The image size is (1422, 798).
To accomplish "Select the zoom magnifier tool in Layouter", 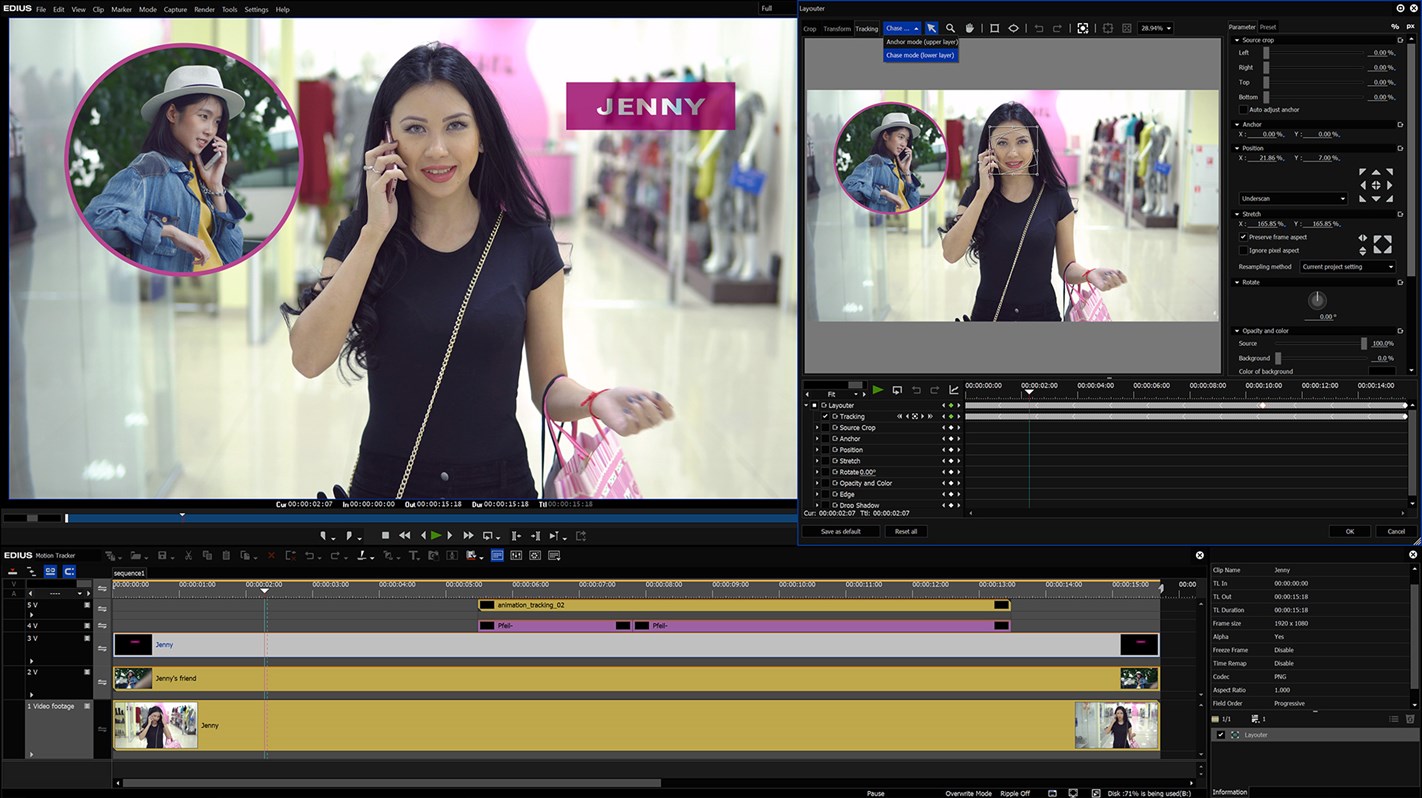I will pos(950,28).
